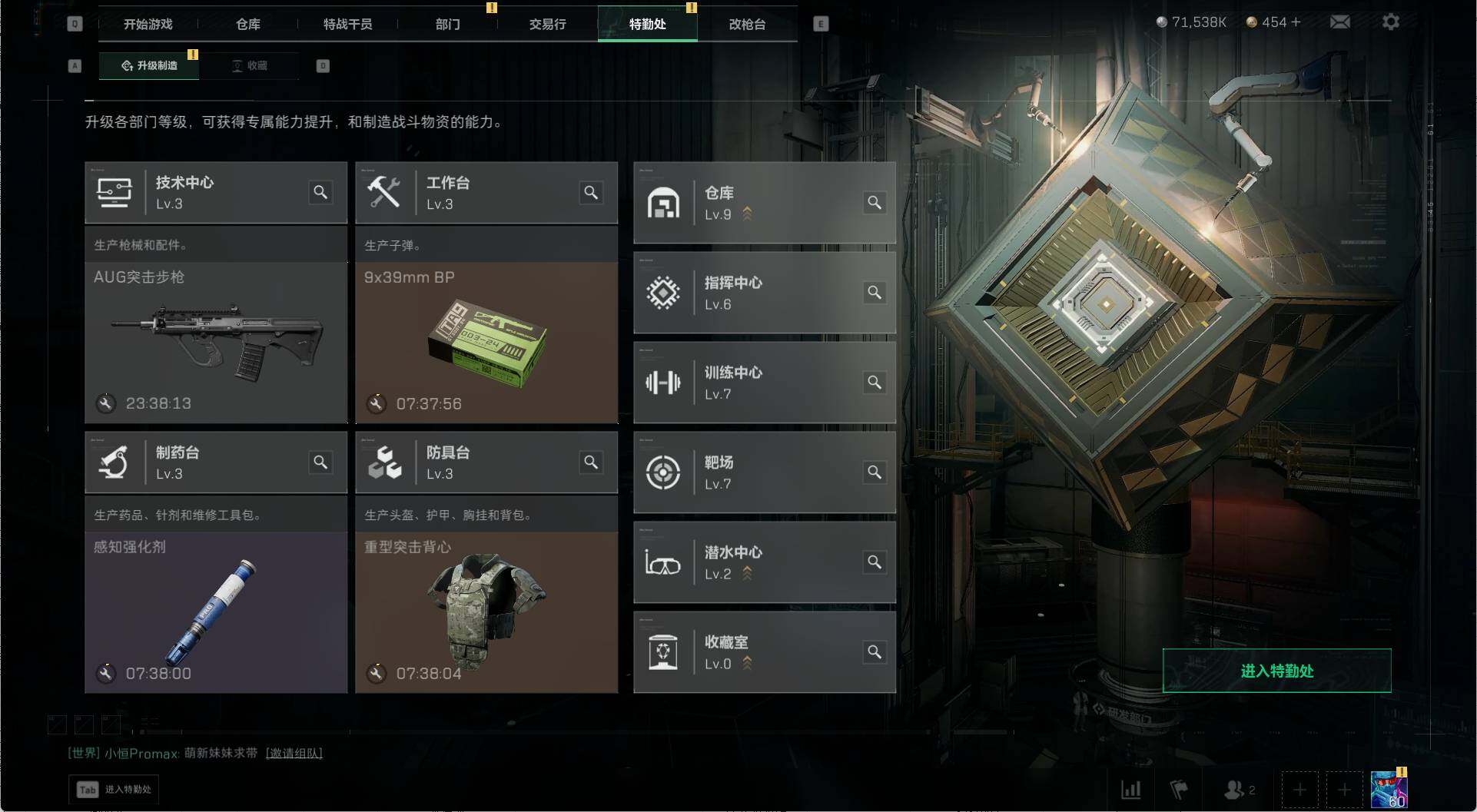Image resolution: width=1477 pixels, height=812 pixels.
Task: Open the mail envelope icon
Action: [1339, 22]
